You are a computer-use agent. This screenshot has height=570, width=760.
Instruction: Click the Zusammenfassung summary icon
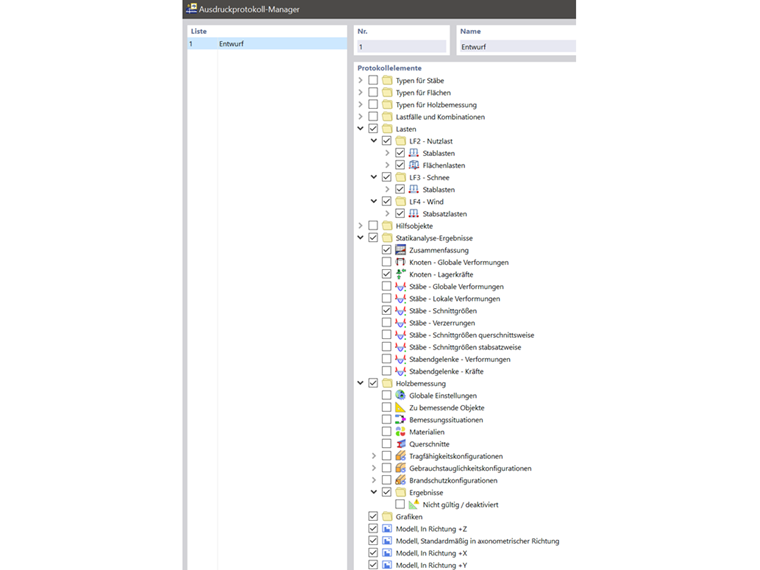click(x=400, y=250)
